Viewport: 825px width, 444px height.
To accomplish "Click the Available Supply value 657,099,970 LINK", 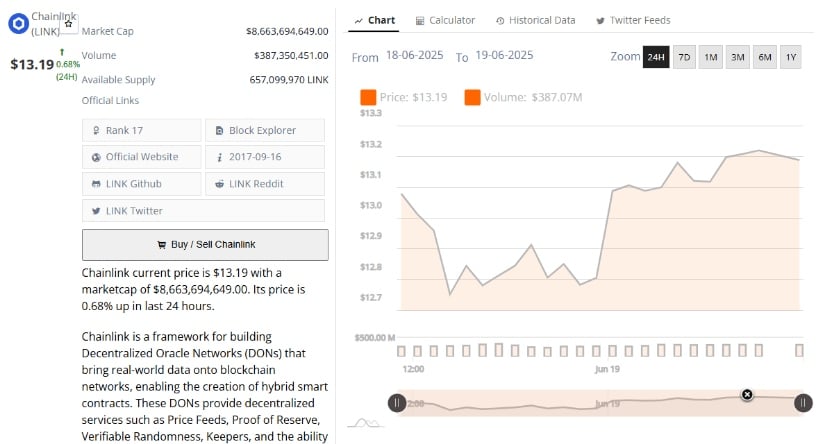I will [x=289, y=80].
